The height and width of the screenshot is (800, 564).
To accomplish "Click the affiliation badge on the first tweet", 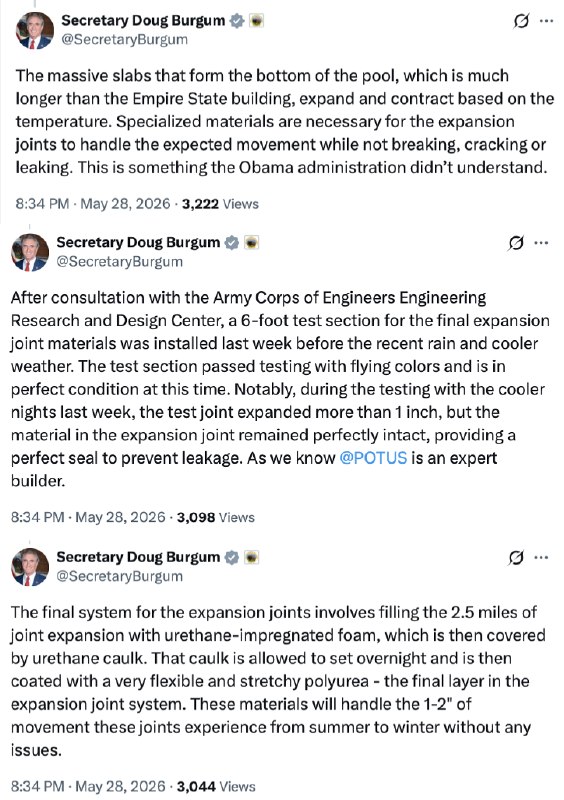I will click(257, 21).
